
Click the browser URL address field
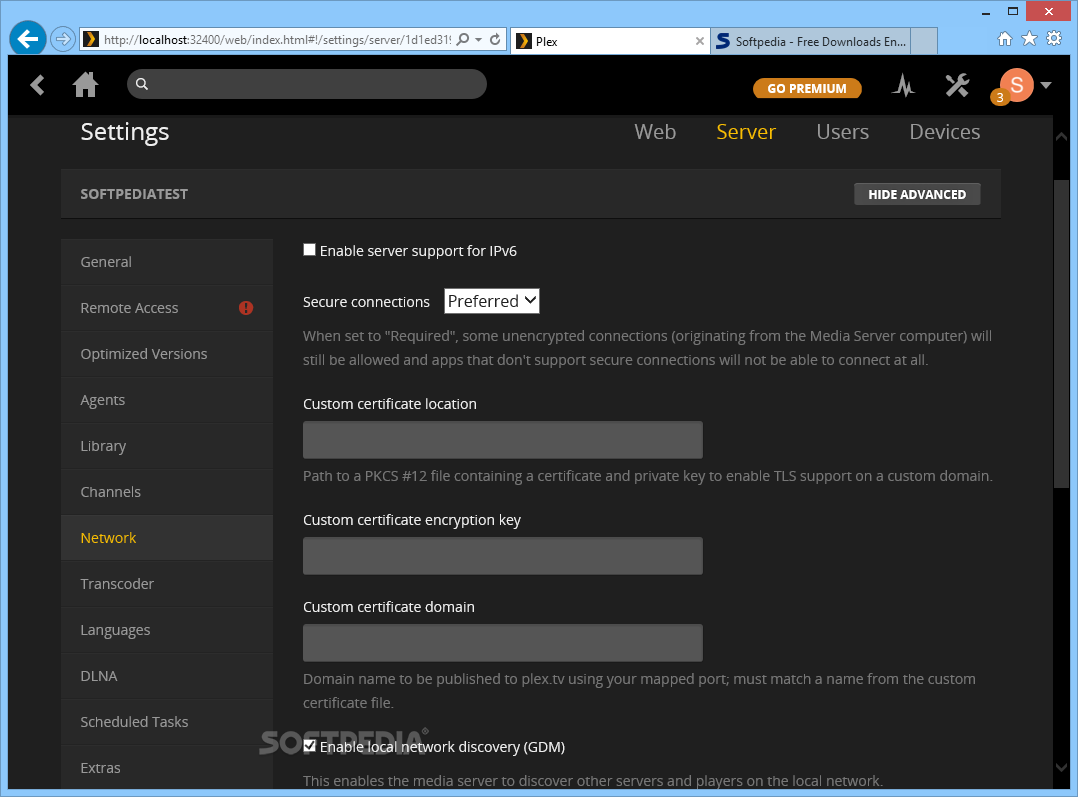coord(277,39)
